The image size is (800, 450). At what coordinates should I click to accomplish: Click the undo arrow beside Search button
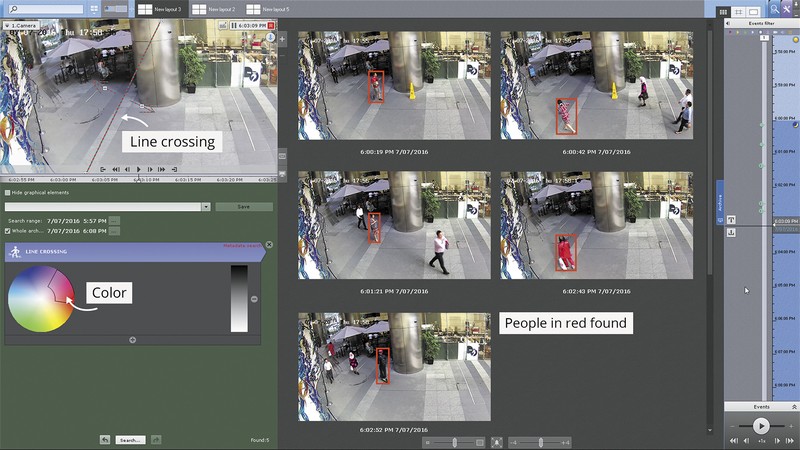105,439
